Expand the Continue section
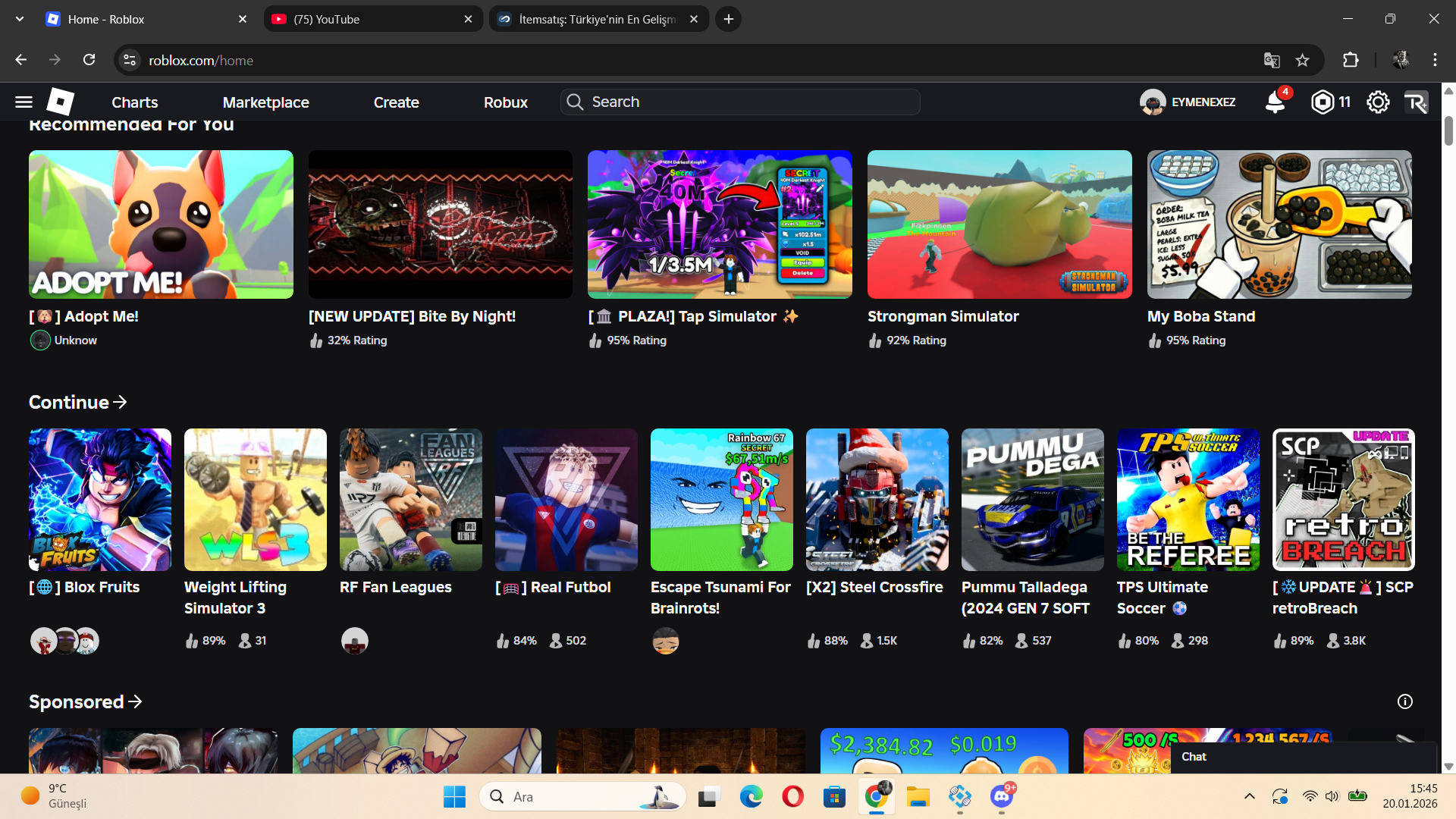1456x819 pixels. (x=78, y=402)
